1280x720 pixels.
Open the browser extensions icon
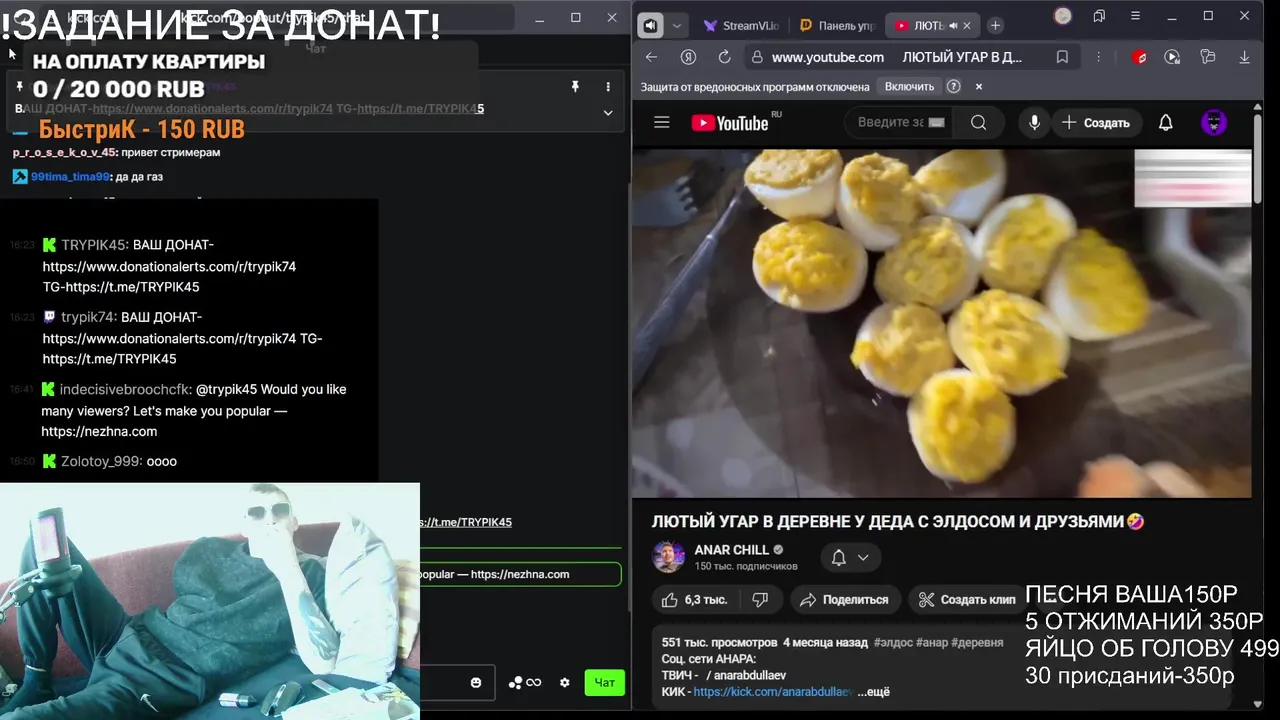1208,57
